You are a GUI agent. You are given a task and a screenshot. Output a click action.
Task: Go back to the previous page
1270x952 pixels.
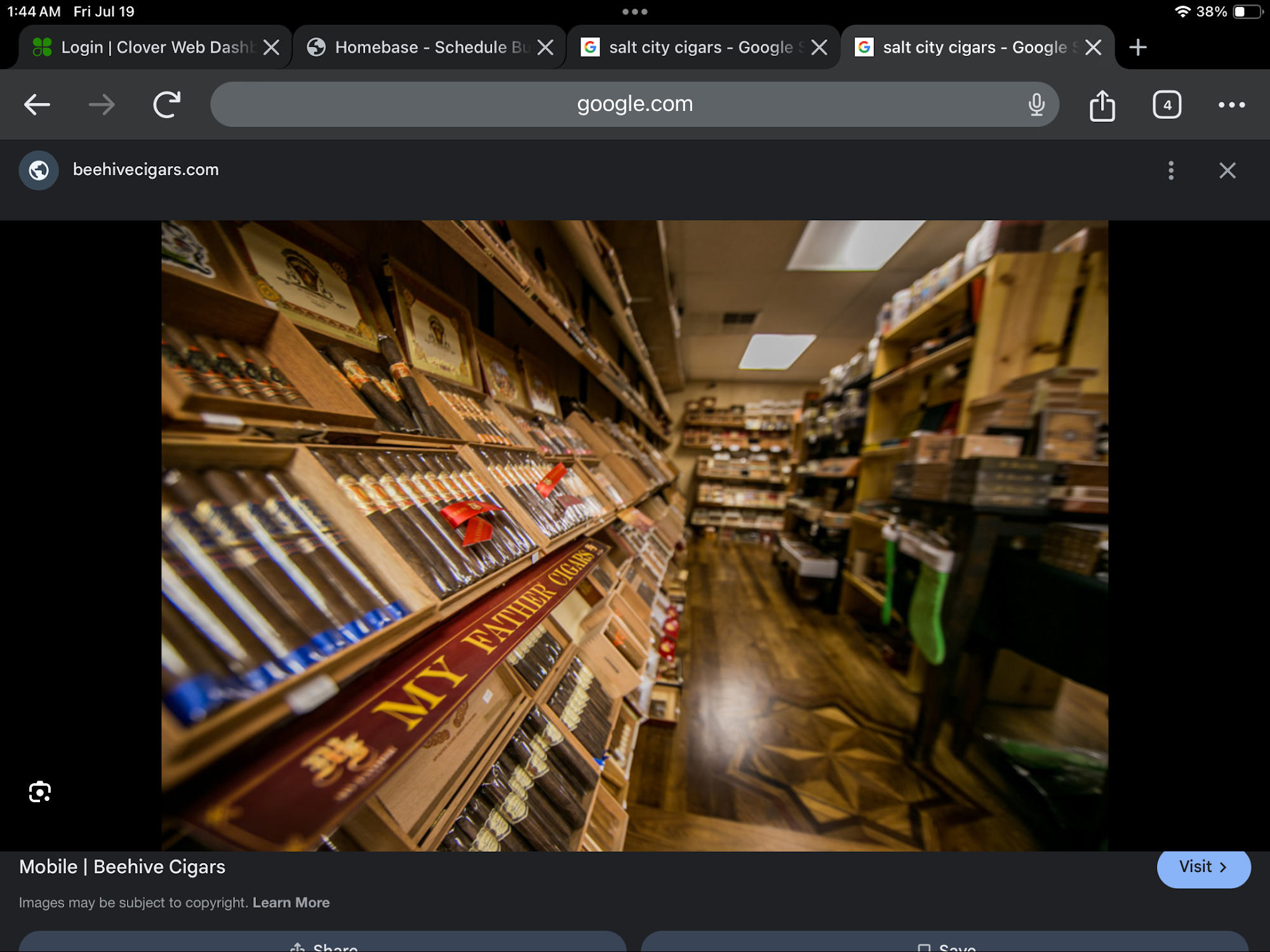pyautogui.click(x=37, y=105)
